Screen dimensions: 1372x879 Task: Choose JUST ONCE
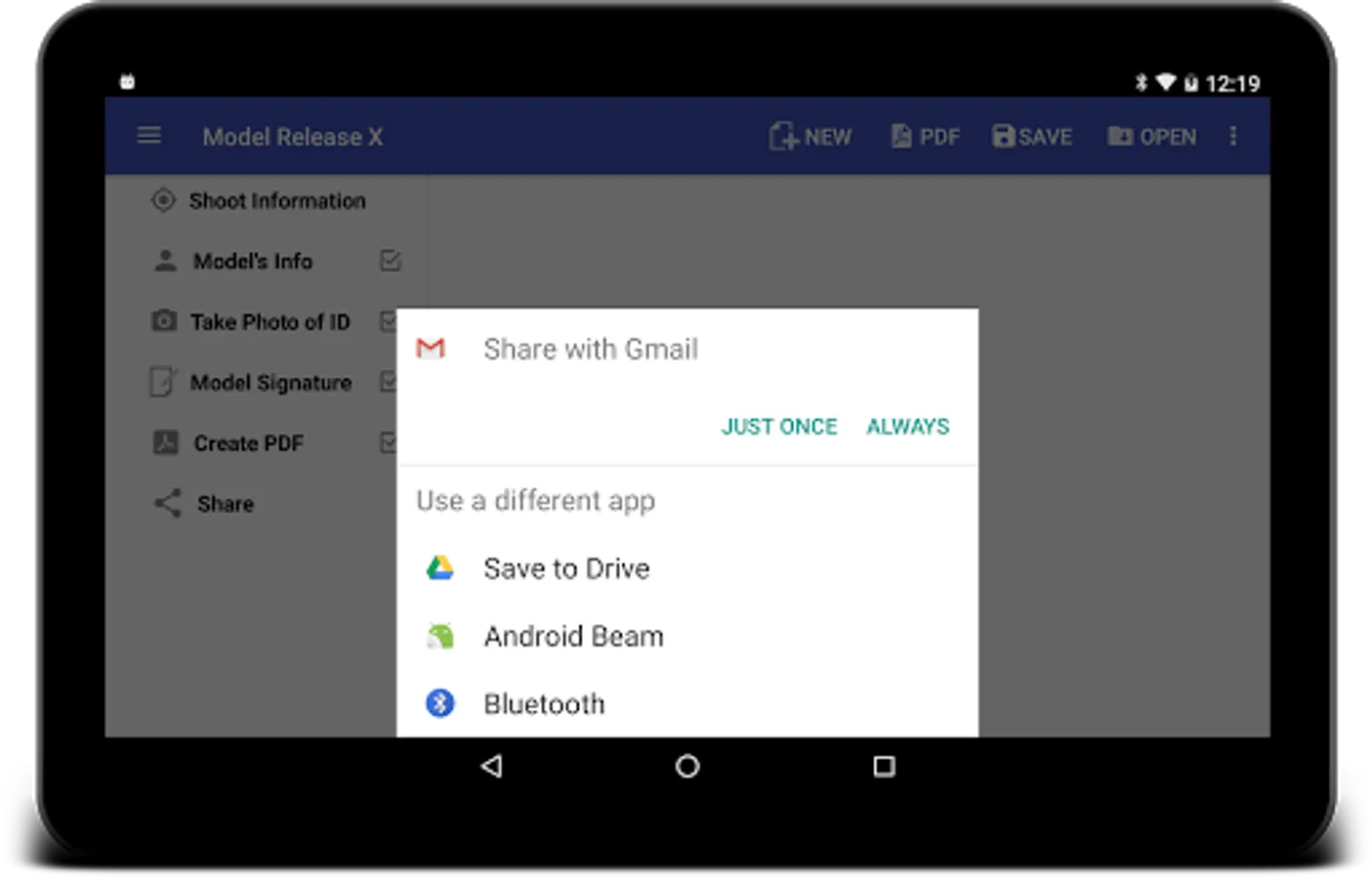(x=779, y=427)
